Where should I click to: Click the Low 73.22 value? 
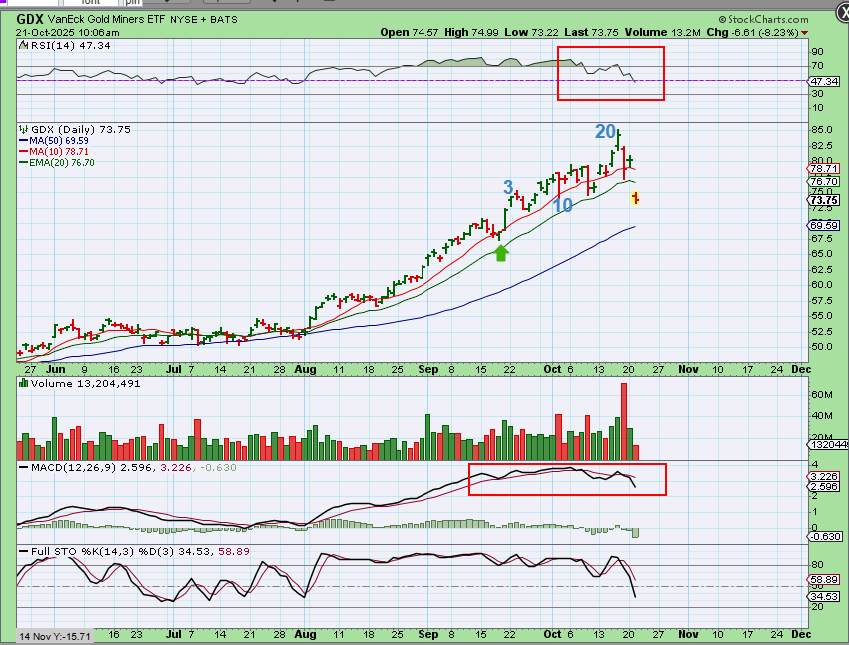pyautogui.click(x=531, y=32)
